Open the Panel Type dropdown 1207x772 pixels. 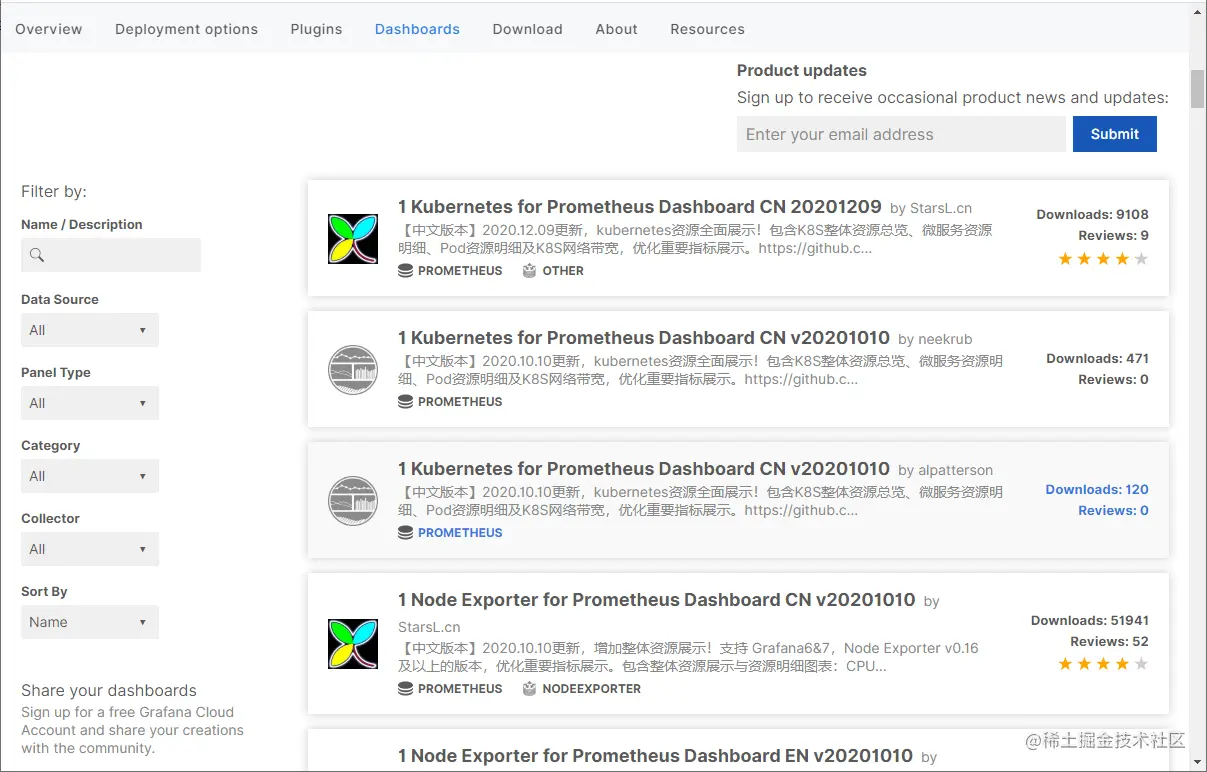[x=90, y=403]
